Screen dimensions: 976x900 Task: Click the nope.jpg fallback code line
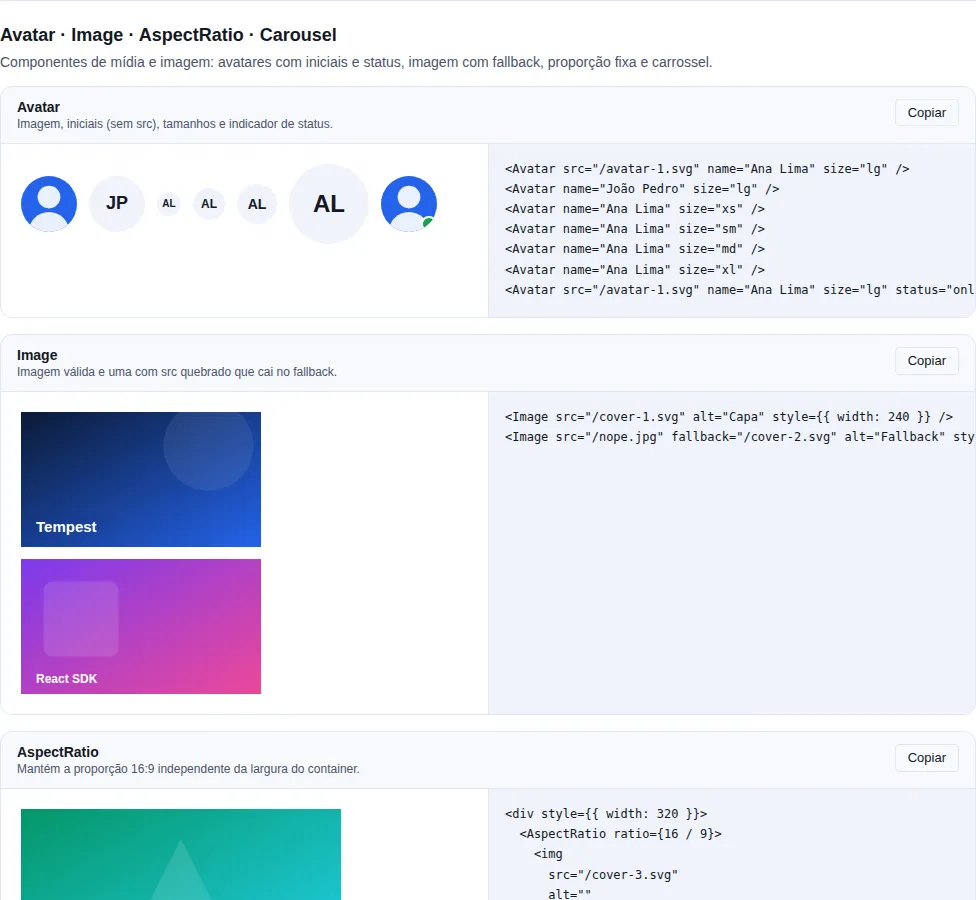[739, 437]
